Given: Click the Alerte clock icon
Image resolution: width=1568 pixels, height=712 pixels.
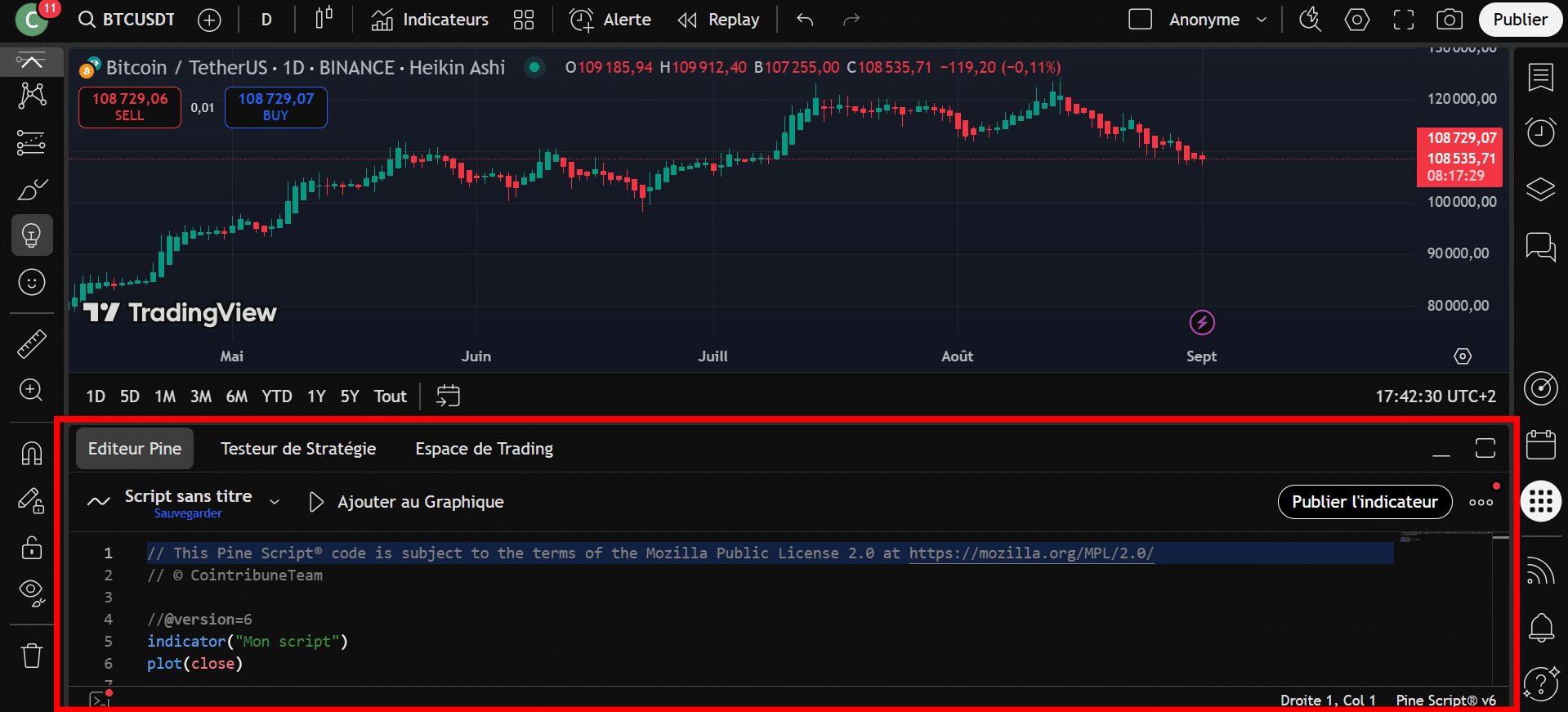Looking at the screenshot, I should pos(582,20).
